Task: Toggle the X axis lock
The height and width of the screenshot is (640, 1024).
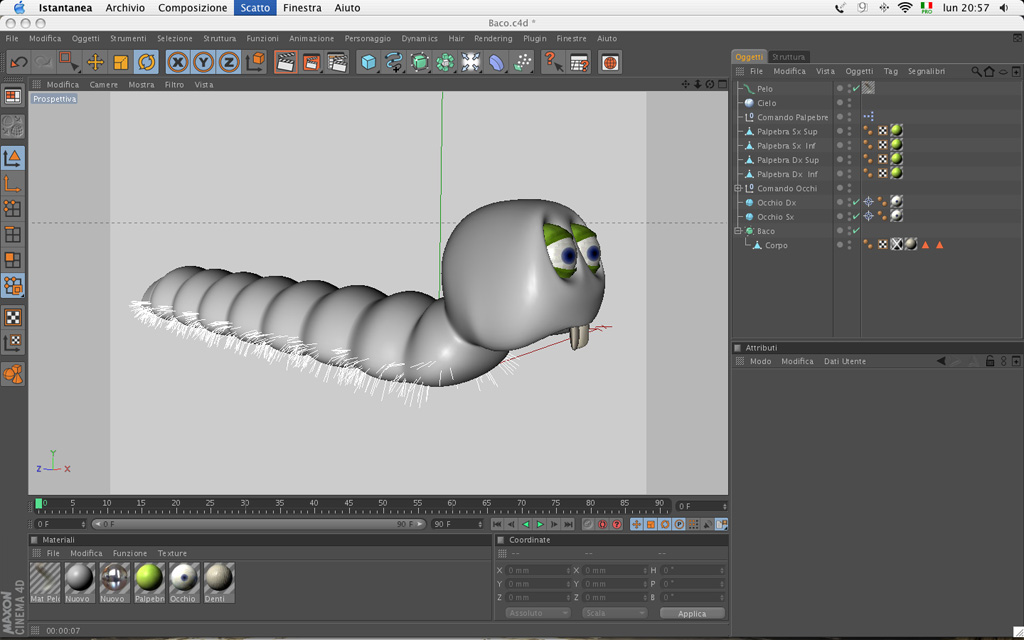Action: [x=178, y=62]
